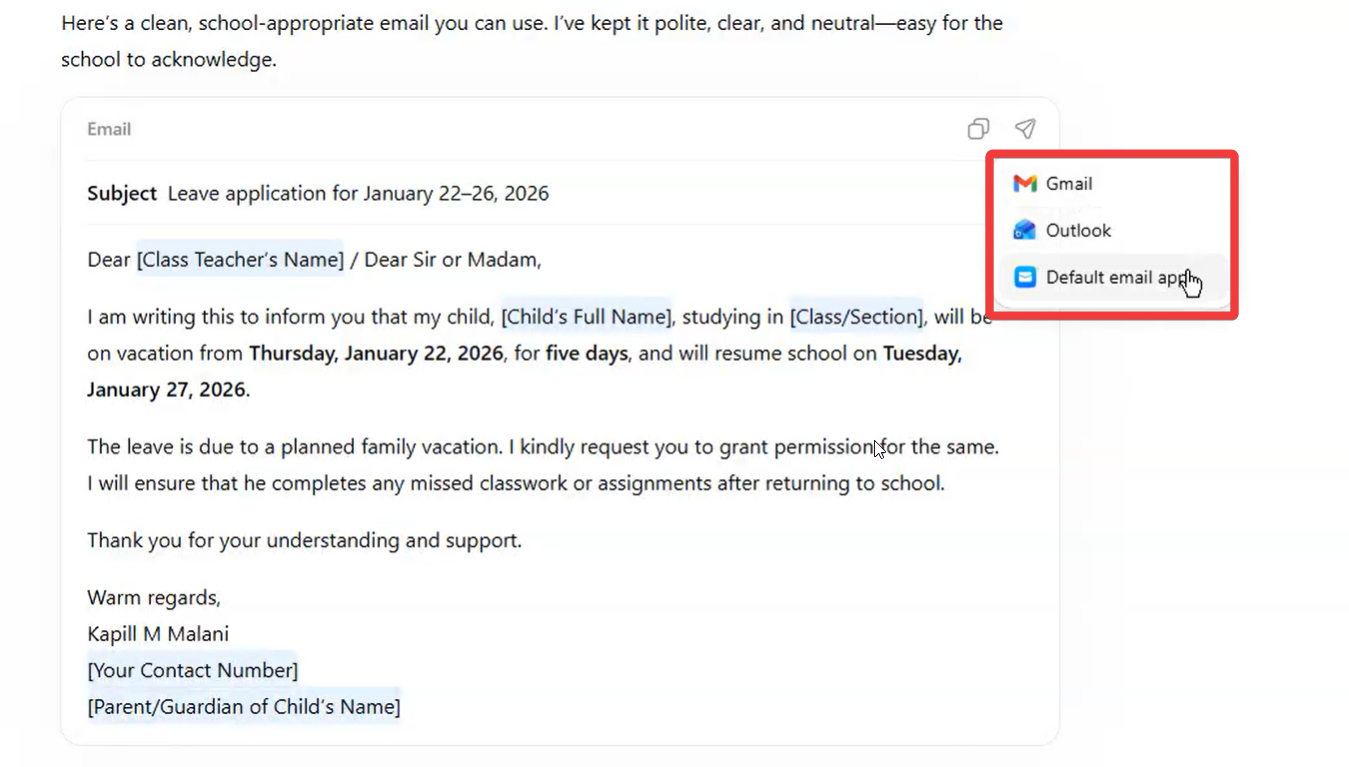Click the Gmail icon in the share menu
Screen dimensions: 1349x767
1025,183
